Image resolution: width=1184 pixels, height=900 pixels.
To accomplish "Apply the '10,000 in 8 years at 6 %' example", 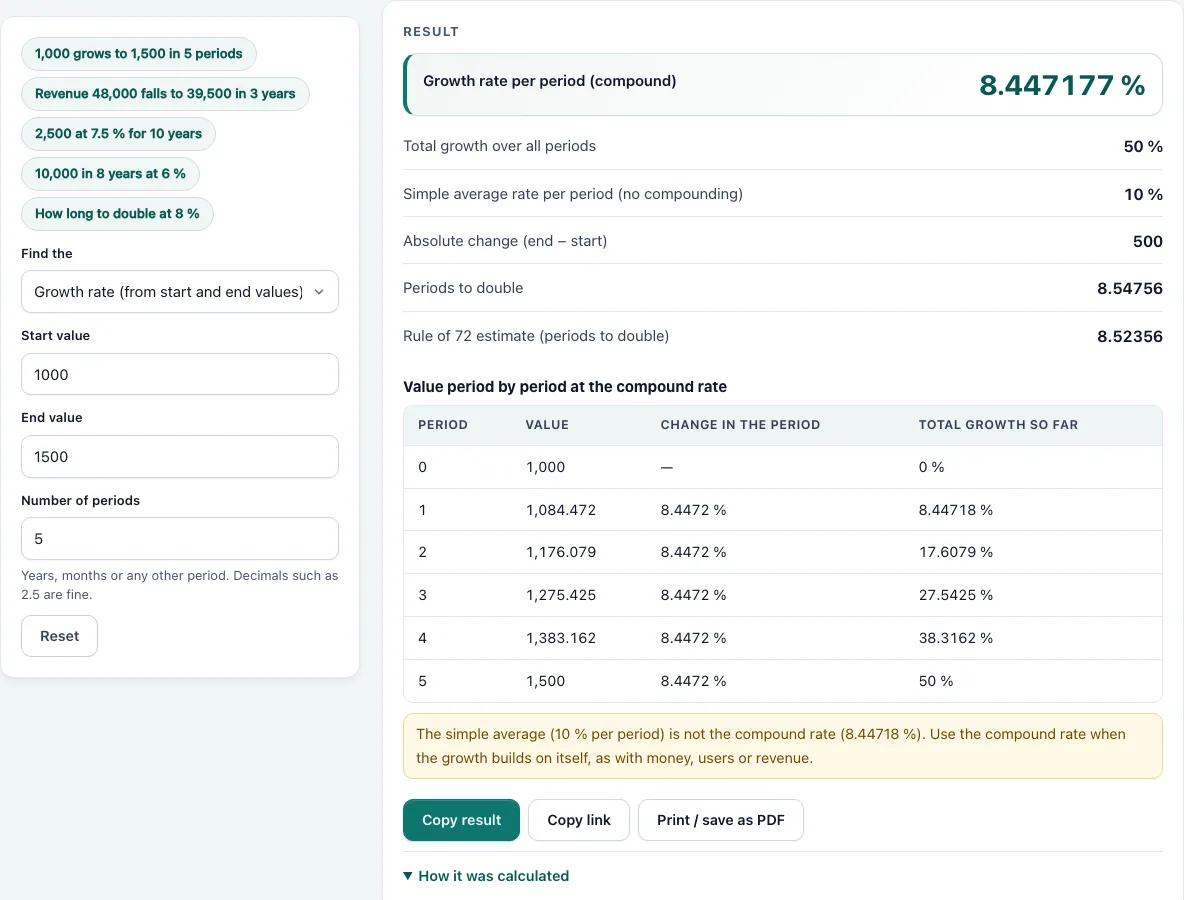I will [110, 174].
